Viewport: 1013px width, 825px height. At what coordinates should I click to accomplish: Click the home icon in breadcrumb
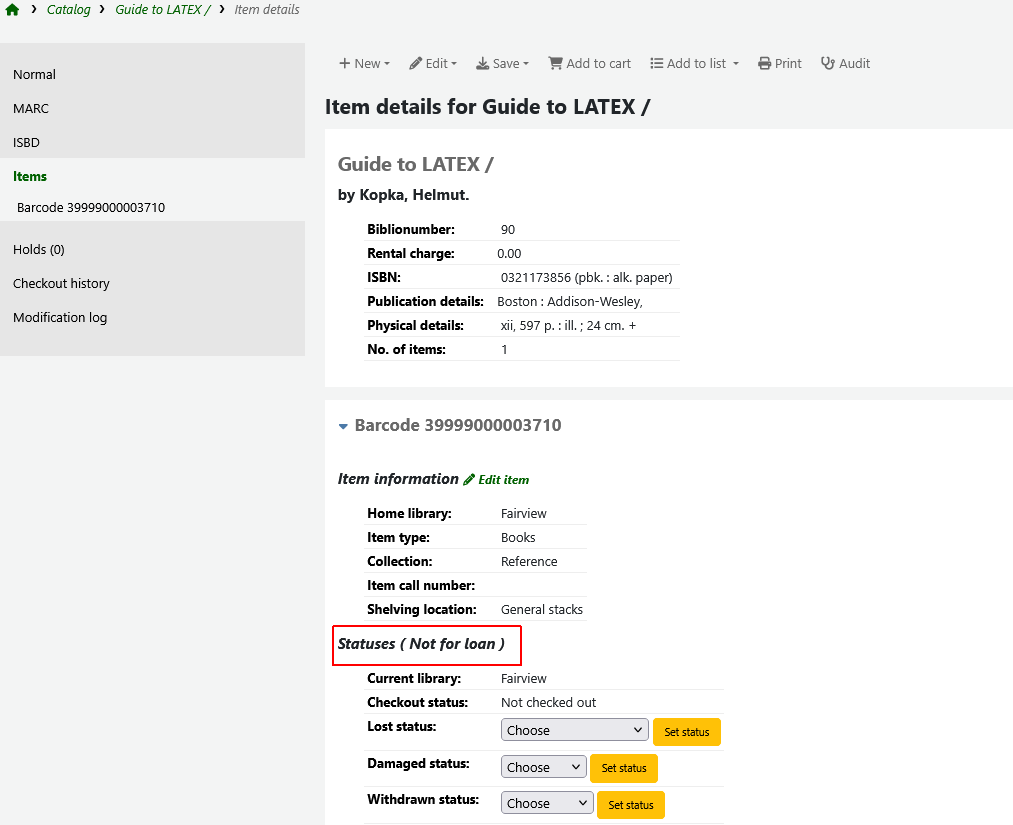coord(12,10)
